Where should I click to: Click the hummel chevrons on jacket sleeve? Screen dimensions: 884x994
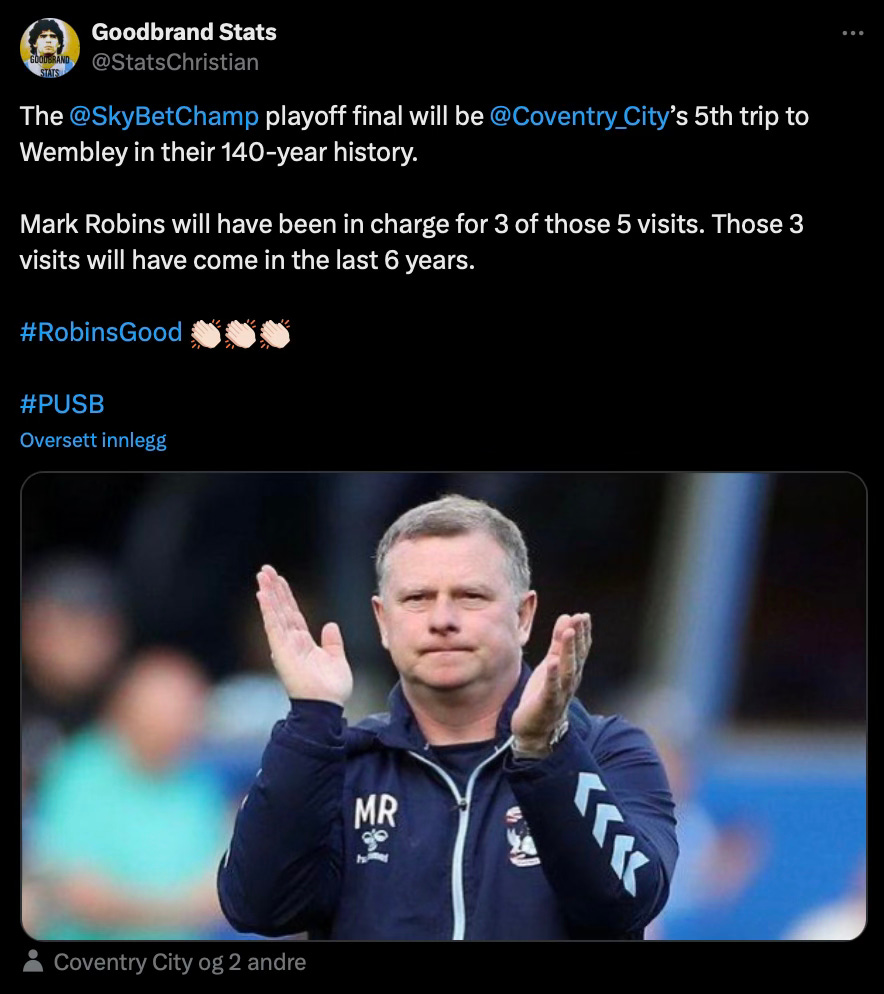(611, 832)
